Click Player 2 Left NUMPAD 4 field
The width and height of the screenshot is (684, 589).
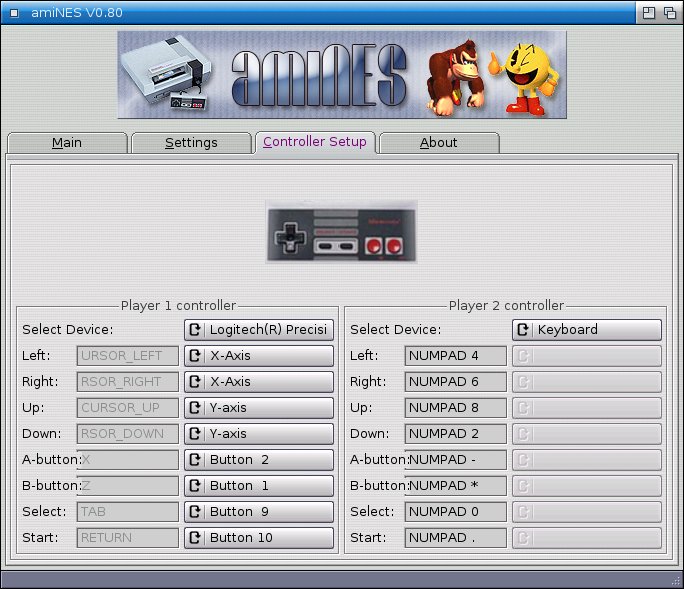coord(455,356)
